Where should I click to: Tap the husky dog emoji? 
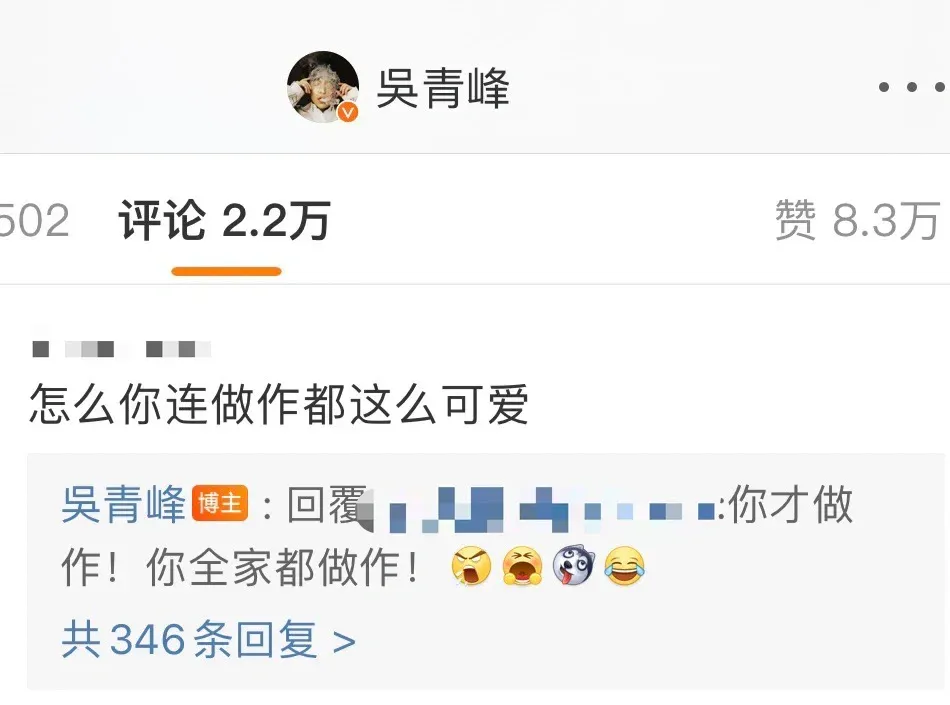click(x=573, y=564)
